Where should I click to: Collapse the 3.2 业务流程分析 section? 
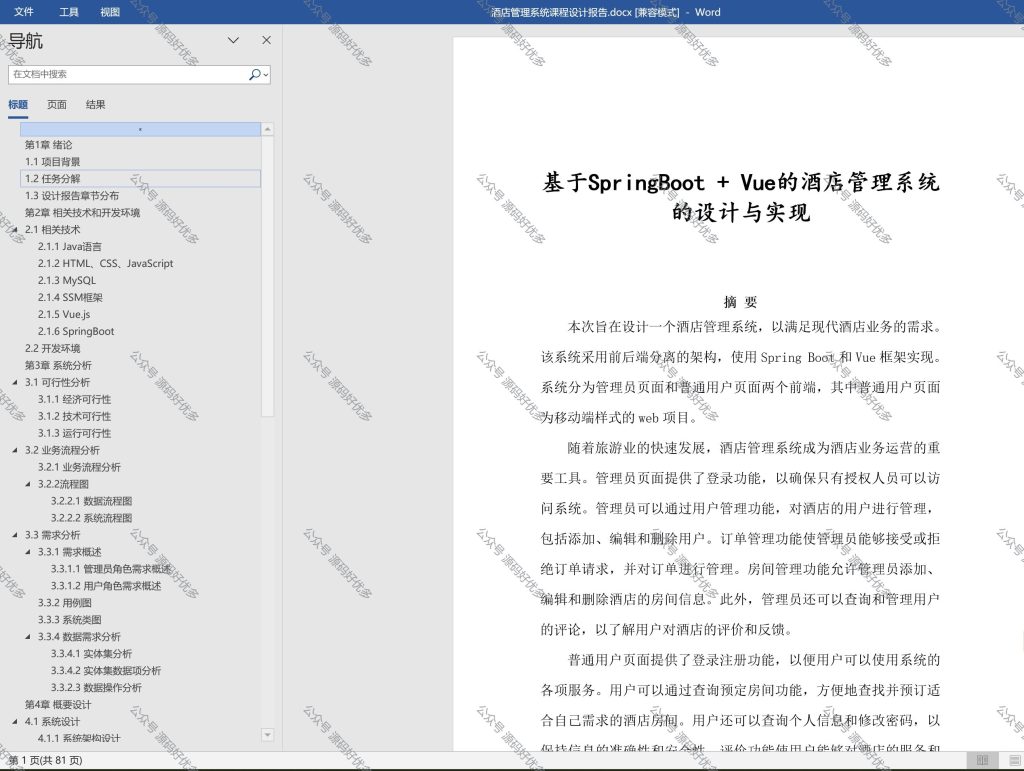pos(15,450)
